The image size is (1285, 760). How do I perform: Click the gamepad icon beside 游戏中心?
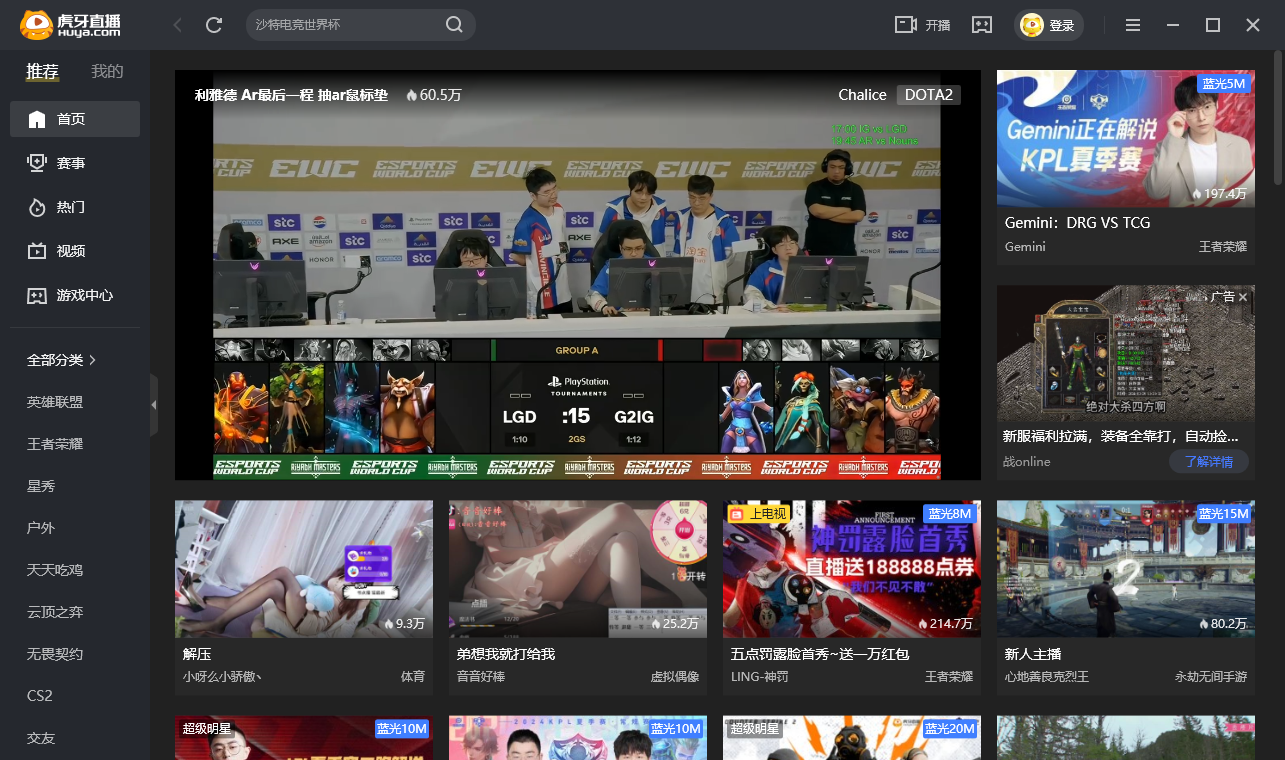[x=37, y=295]
